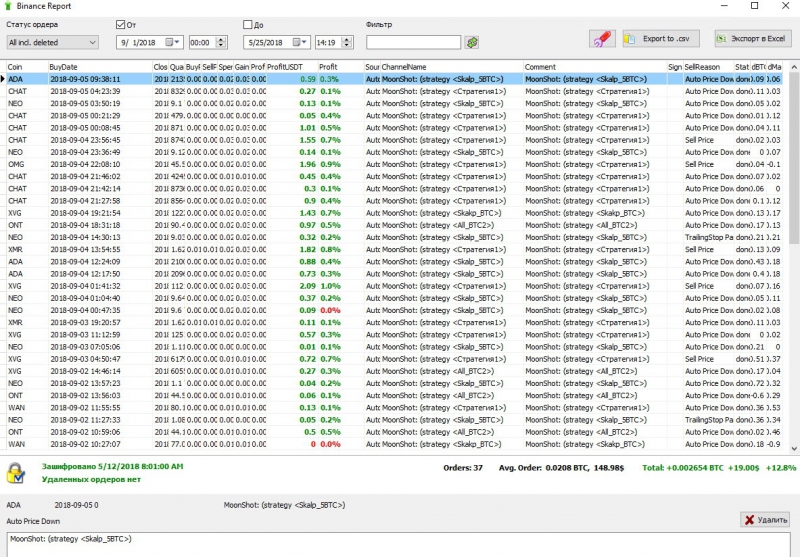Open calendar of the To date field

296,42
